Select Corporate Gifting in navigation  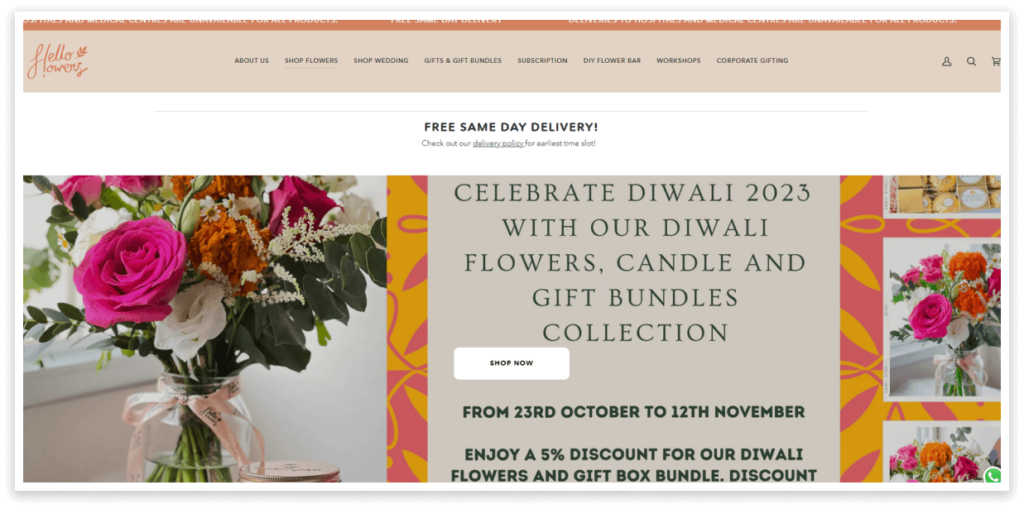[x=752, y=61]
